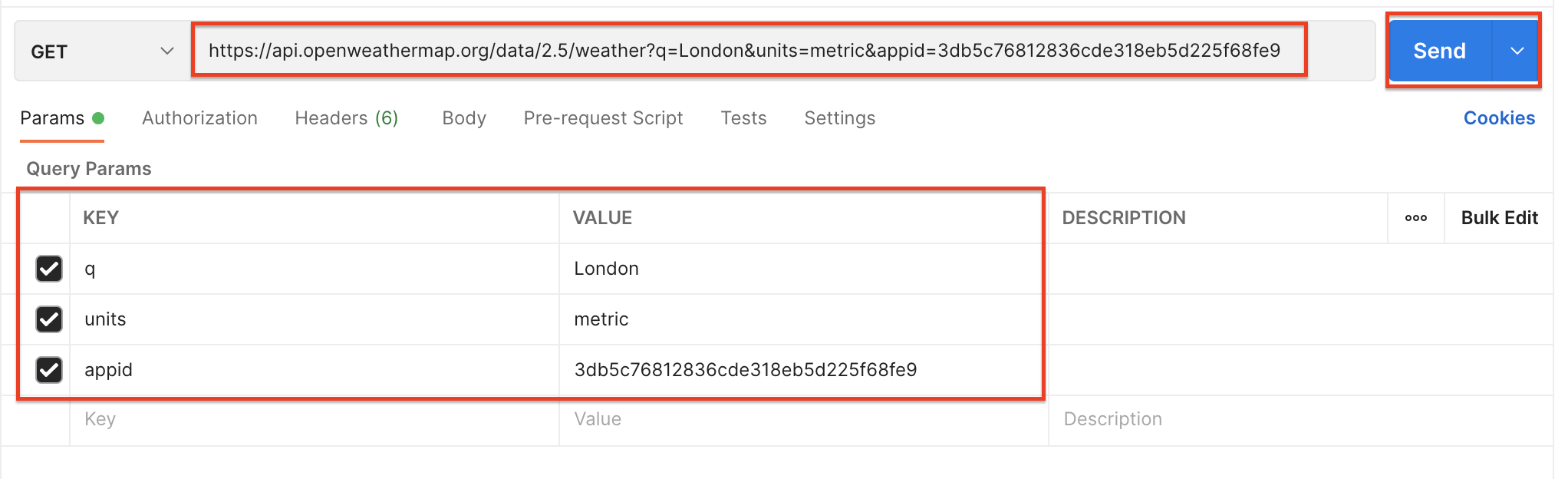Go to Pre-request Script tab
The width and height of the screenshot is (1568, 479).
[603, 118]
